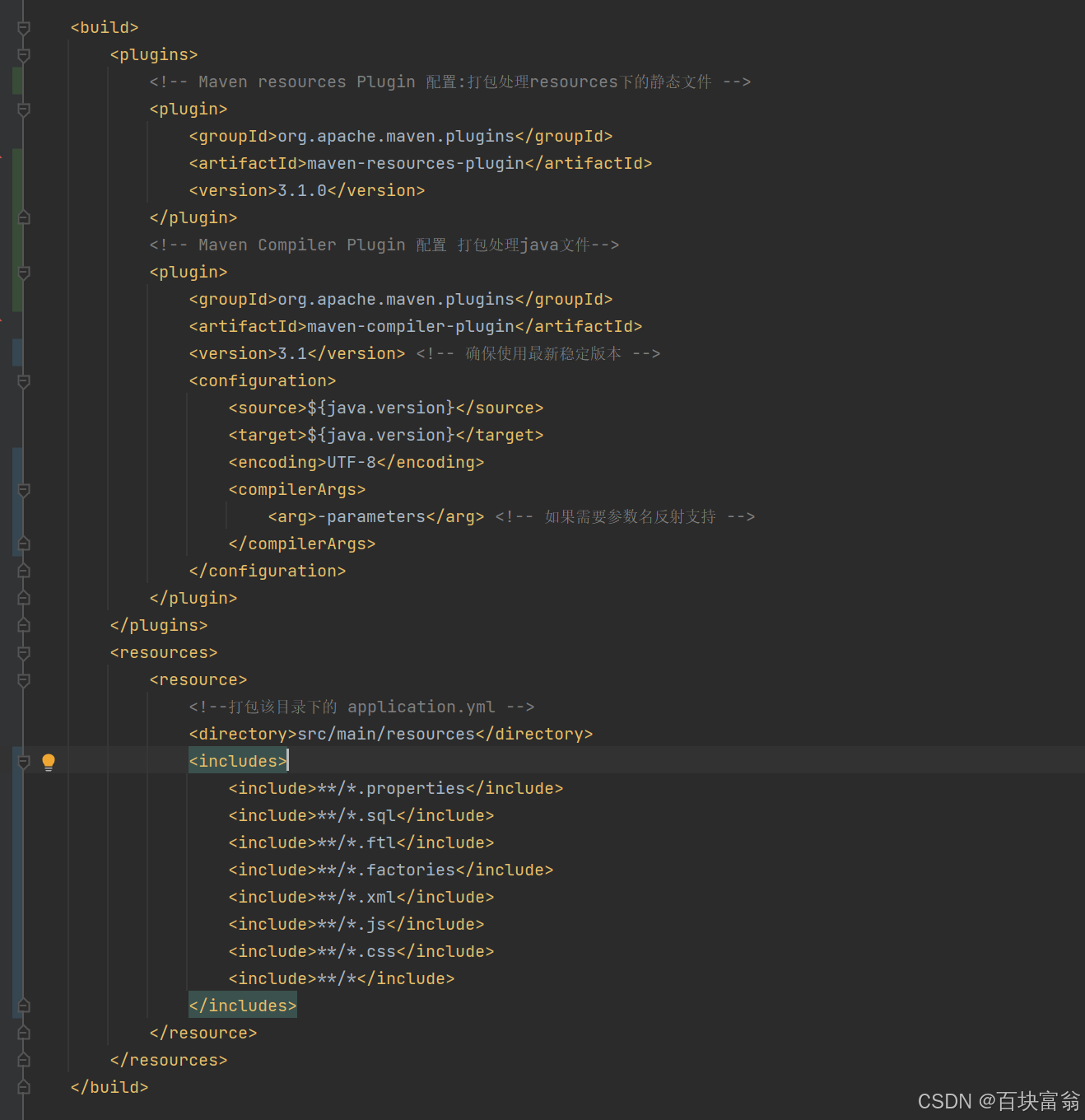Click the application.yml comment line
The height and width of the screenshot is (1120, 1085).
[x=361, y=707]
